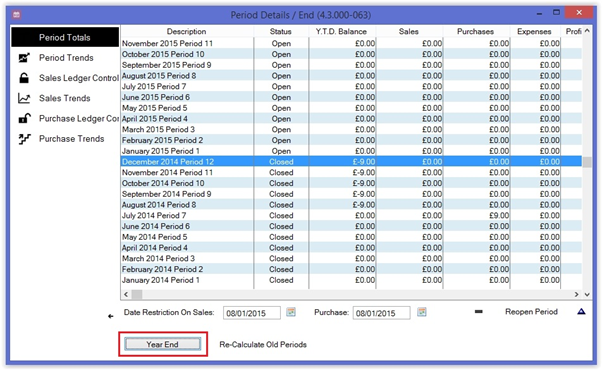This screenshot has width=602, height=370.
Task: Select the August 2015 Period 8 row
Action: pyautogui.click(x=351, y=76)
